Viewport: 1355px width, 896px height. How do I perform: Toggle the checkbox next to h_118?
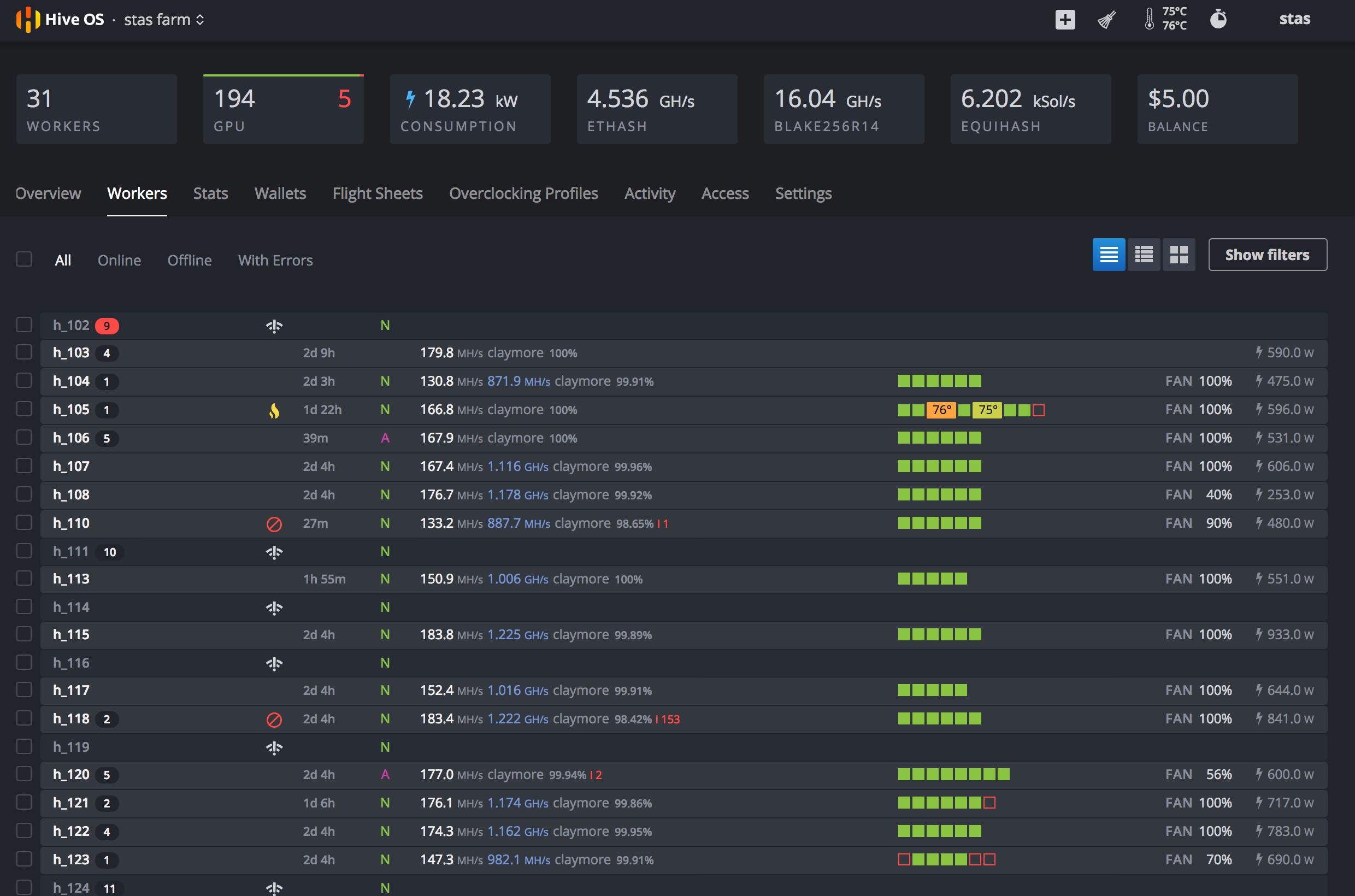[x=24, y=718]
